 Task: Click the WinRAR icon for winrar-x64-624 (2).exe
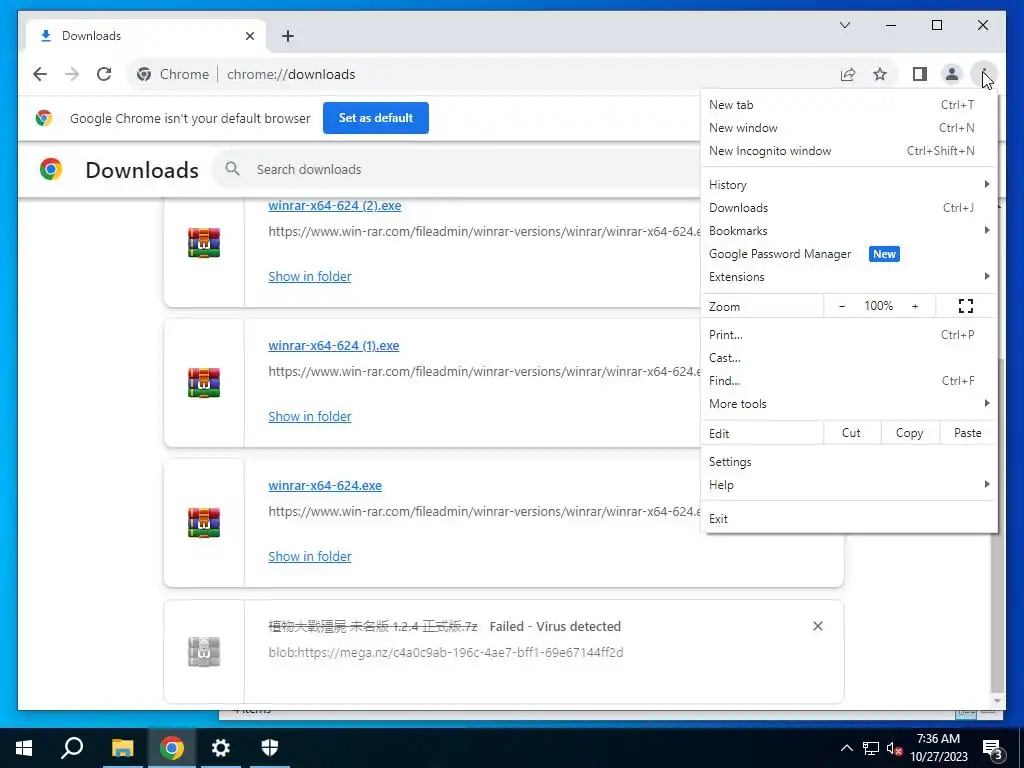click(204, 242)
